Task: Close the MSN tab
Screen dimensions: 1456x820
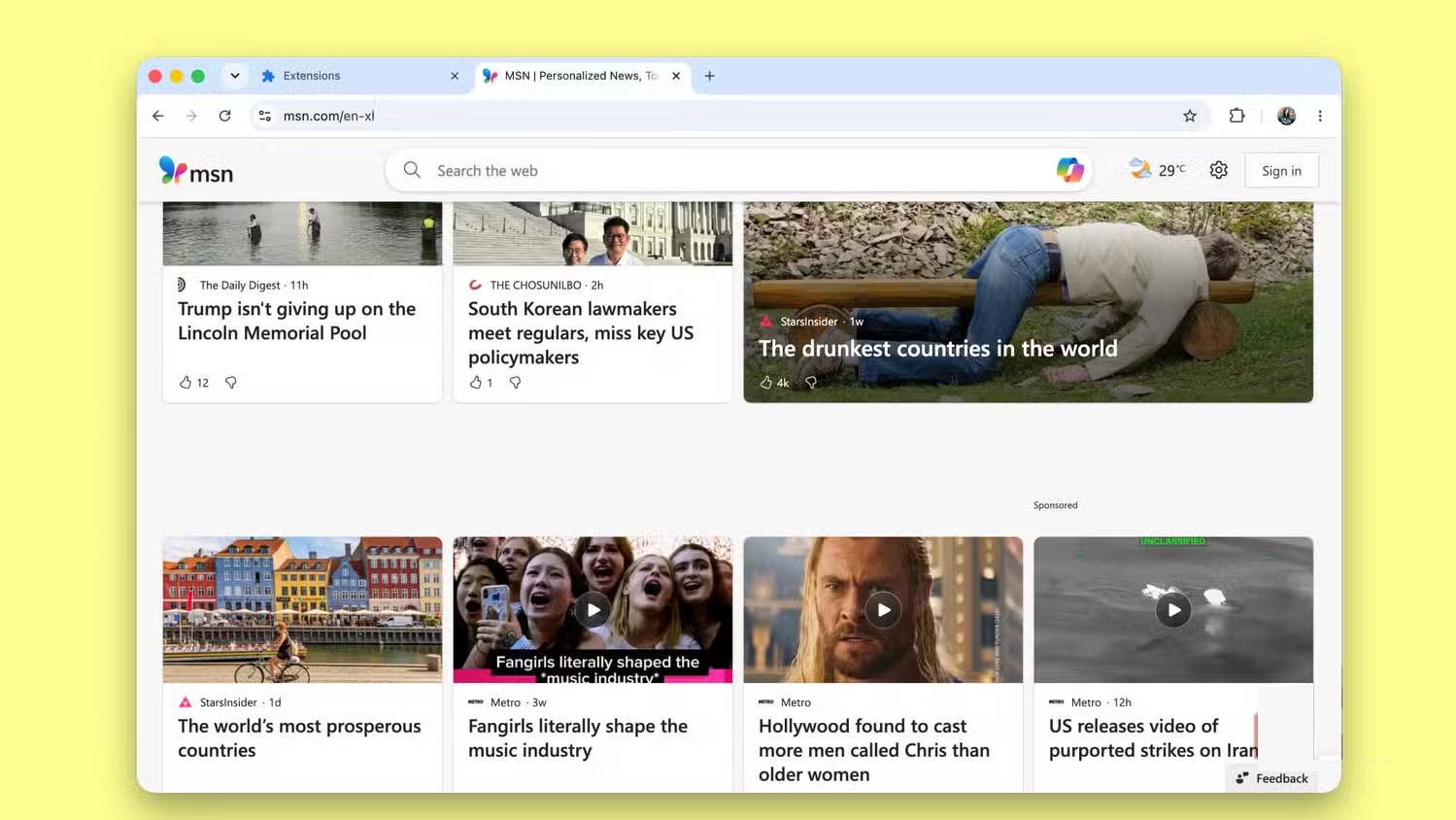Action: 676,76
